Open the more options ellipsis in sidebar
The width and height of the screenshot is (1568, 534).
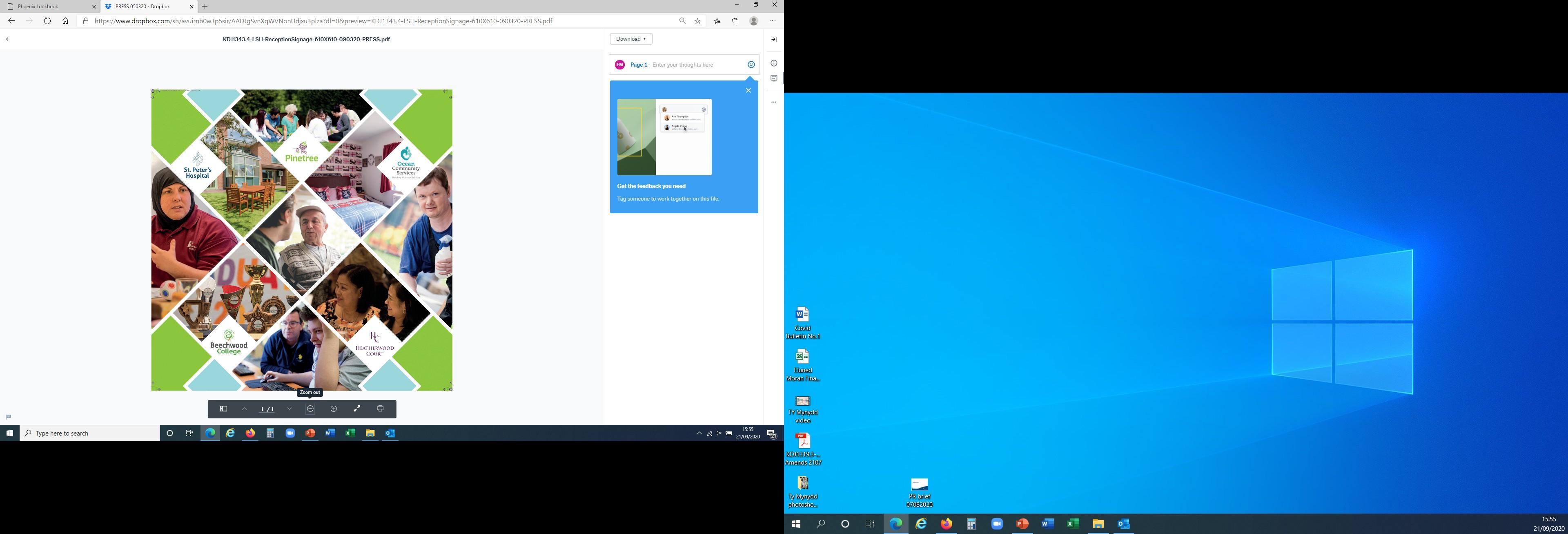click(x=774, y=102)
